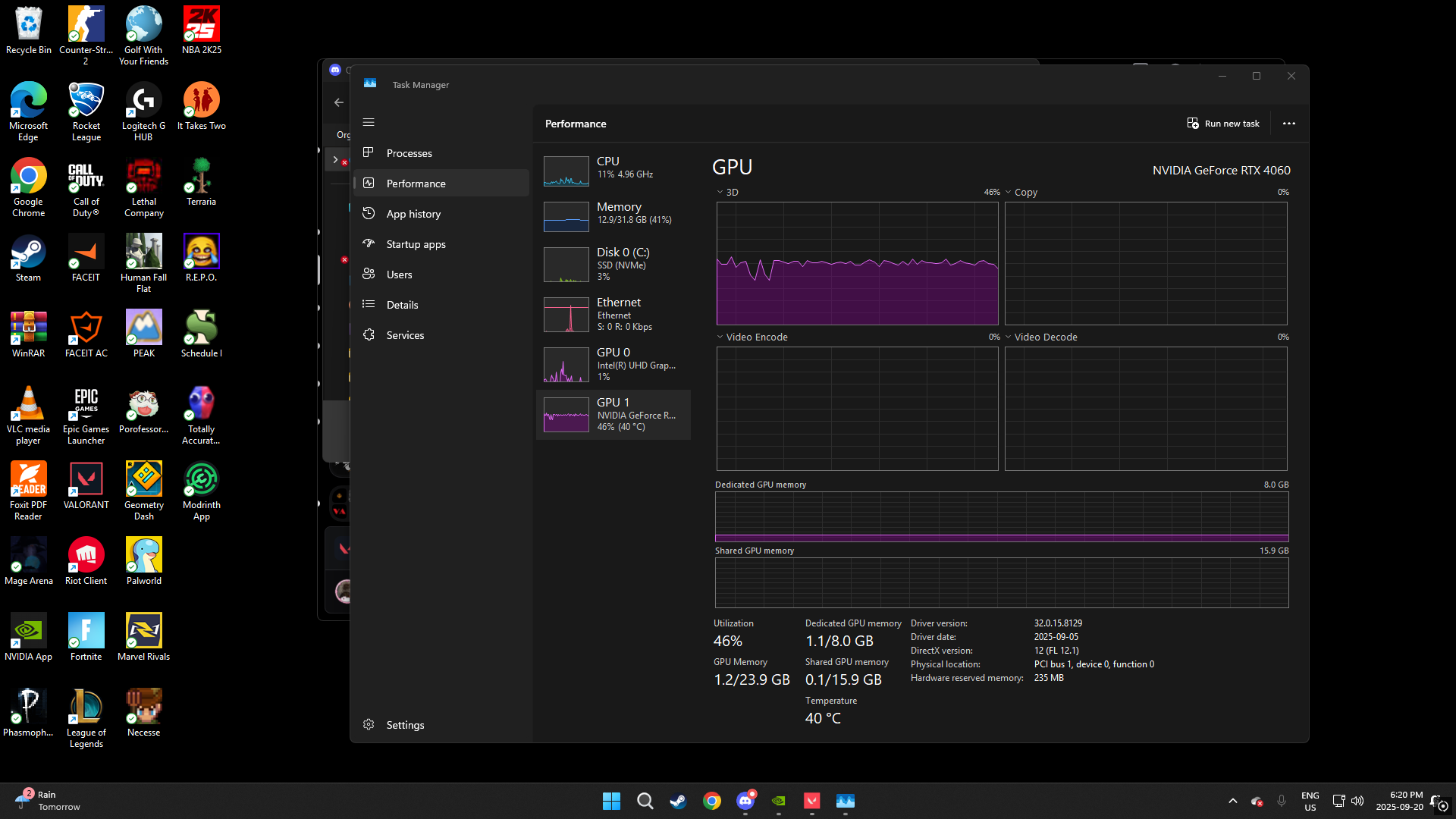Open the Copy engine graph dropdown
Image resolution: width=1456 pixels, height=819 pixels.
pyautogui.click(x=1009, y=192)
